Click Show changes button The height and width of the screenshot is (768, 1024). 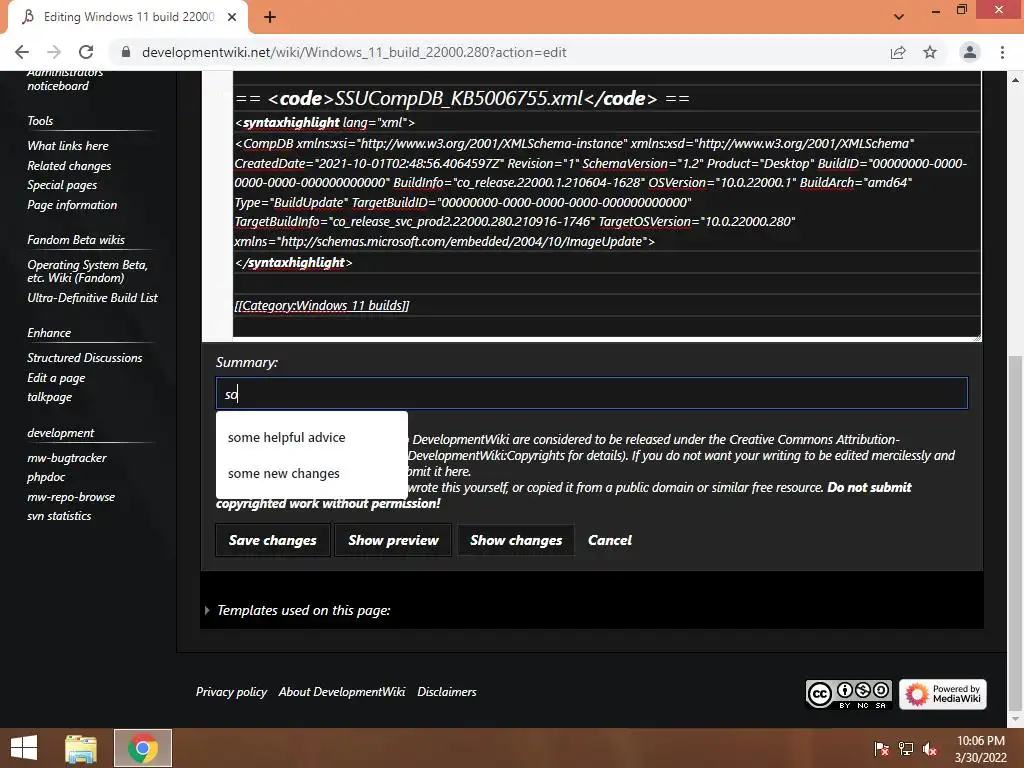[x=516, y=540]
